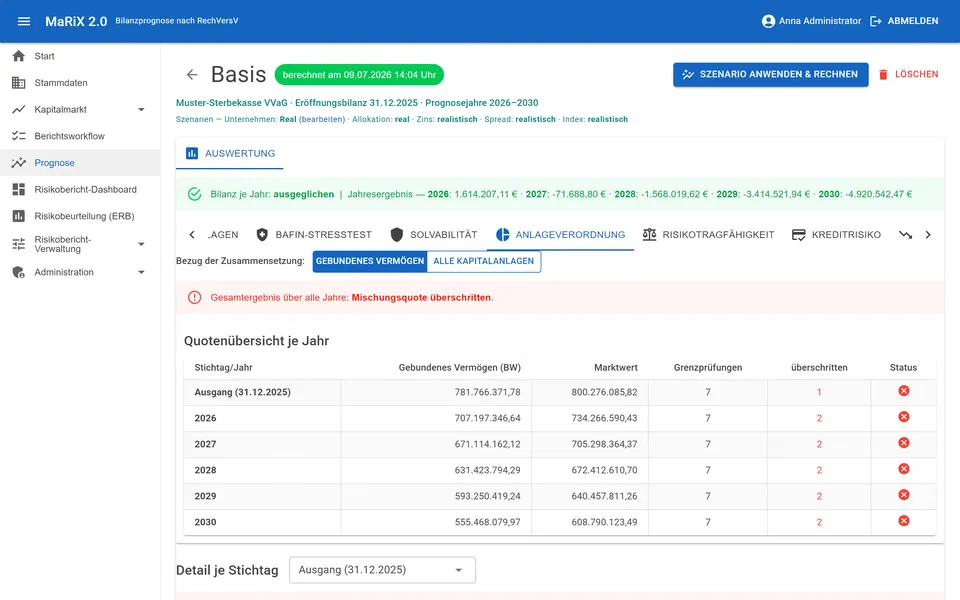Click the Risikobeurteilung (ERB) chart icon
Image resolution: width=960 pixels, height=600 pixels.
point(19,216)
